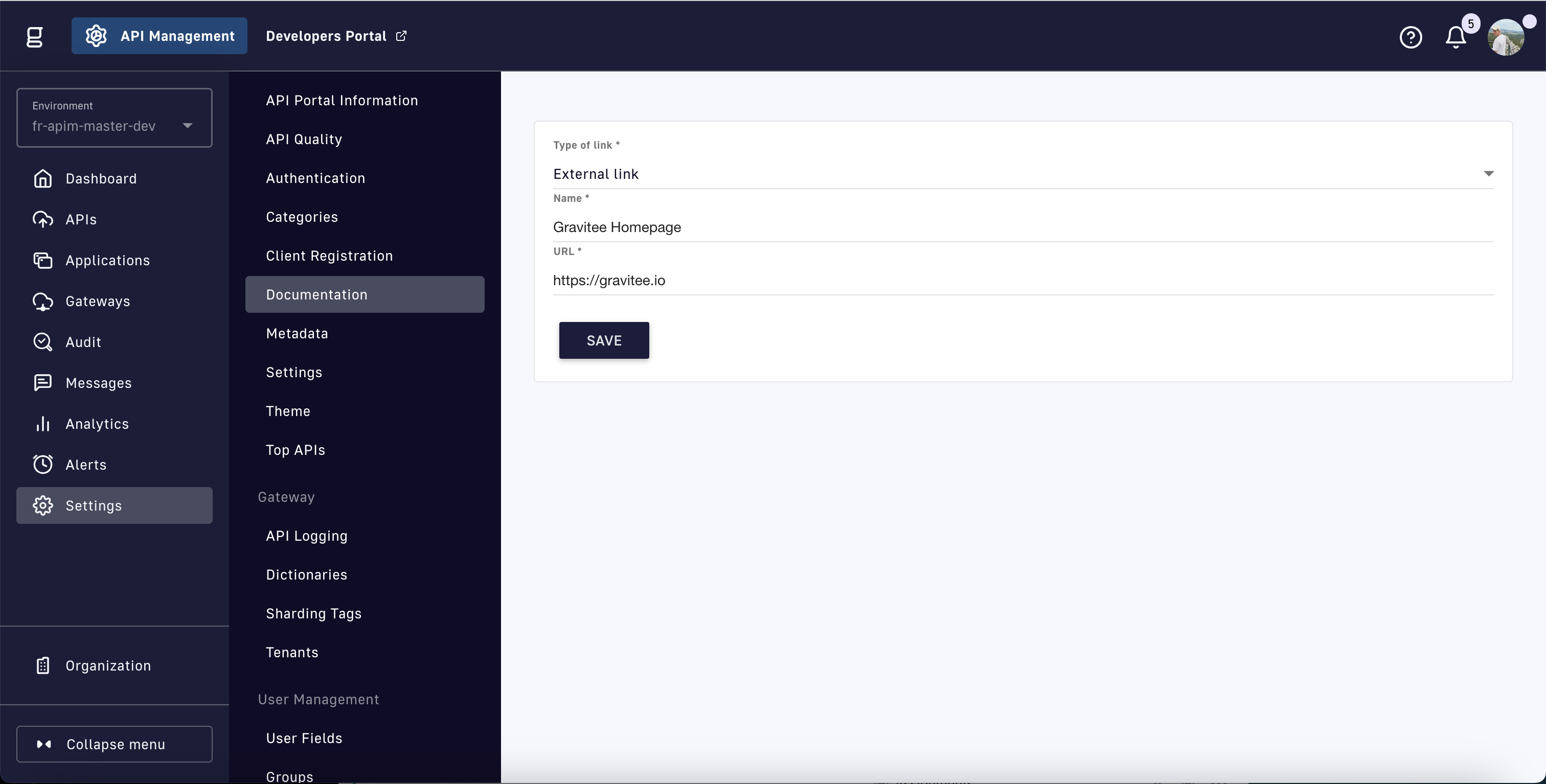Select the API Management tab
The height and width of the screenshot is (784, 1546).
160,36
